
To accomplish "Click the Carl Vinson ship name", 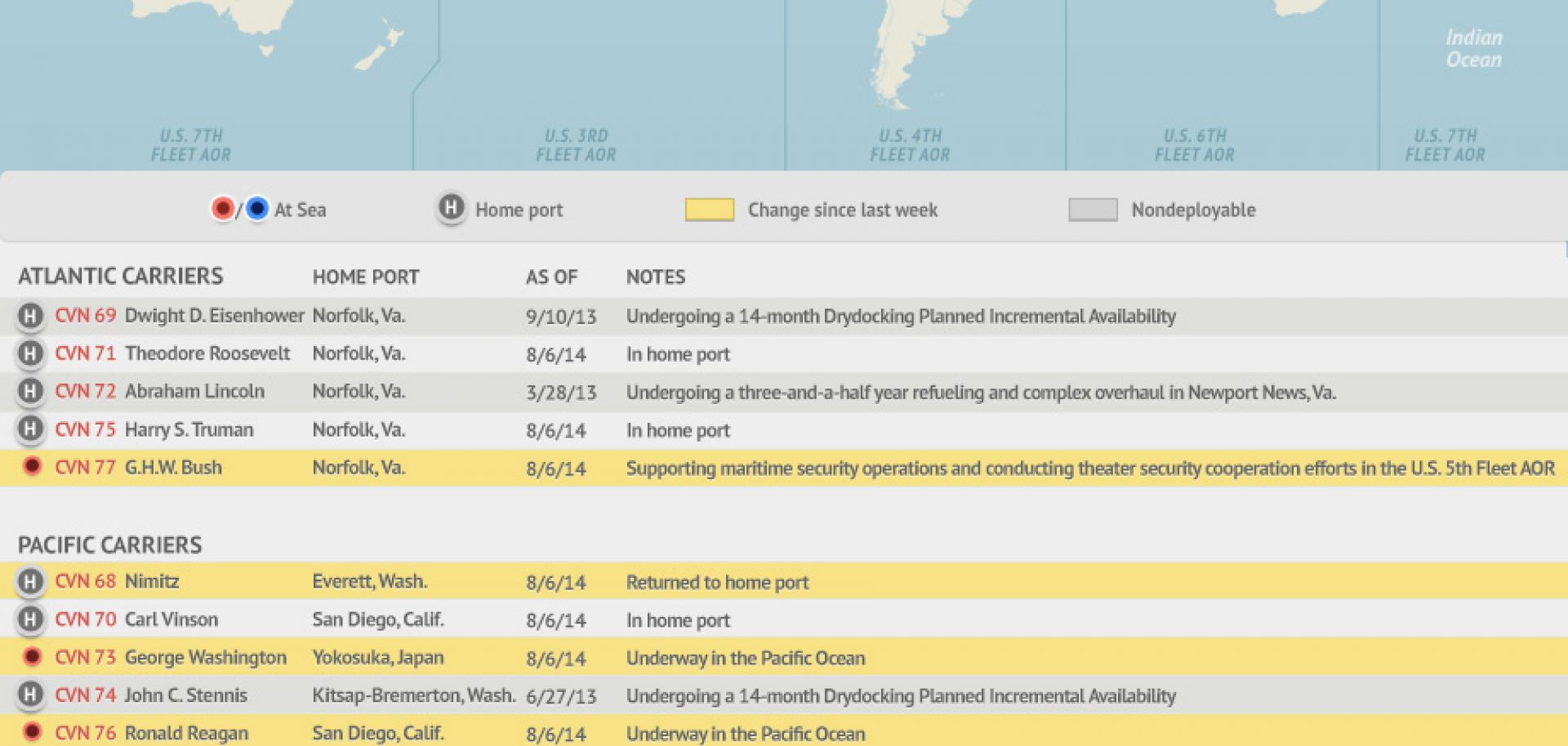I will pyautogui.click(x=171, y=619).
